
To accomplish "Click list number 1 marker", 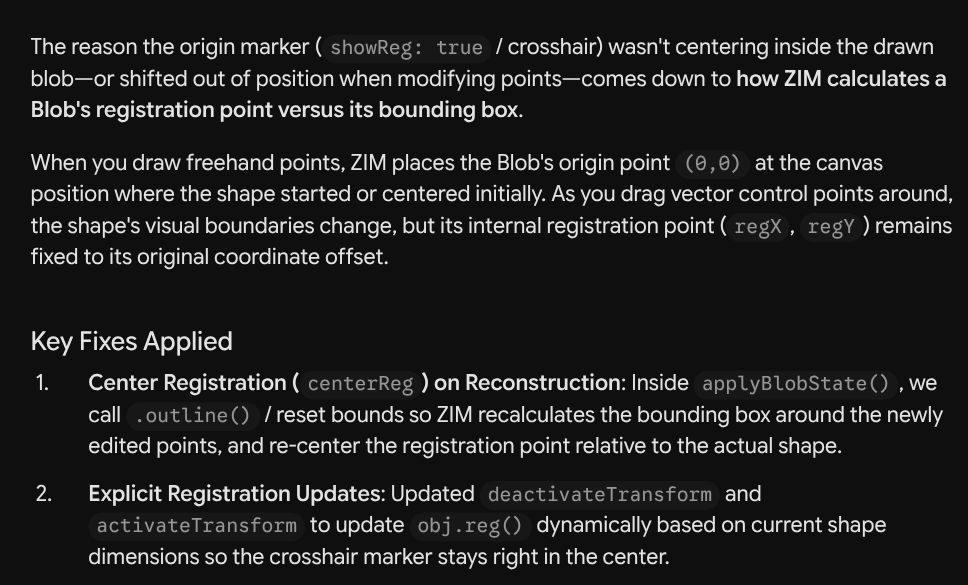I will [x=42, y=383].
